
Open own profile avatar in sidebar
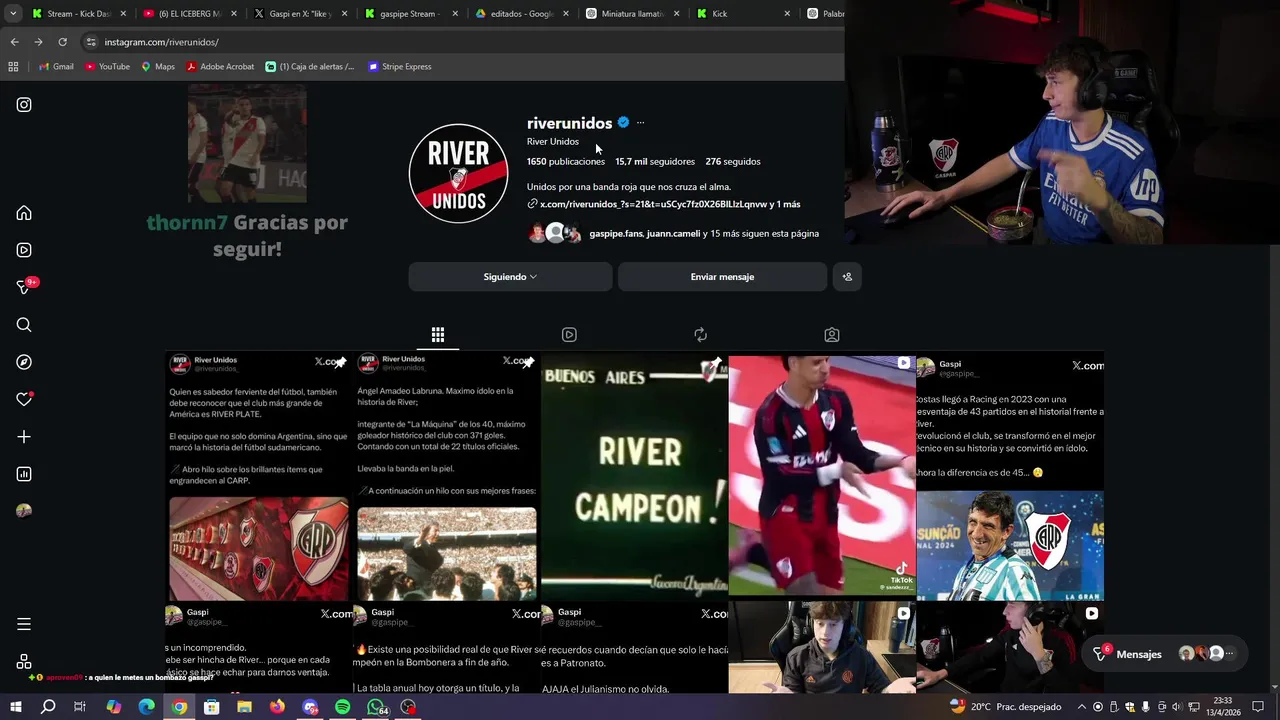click(24, 511)
